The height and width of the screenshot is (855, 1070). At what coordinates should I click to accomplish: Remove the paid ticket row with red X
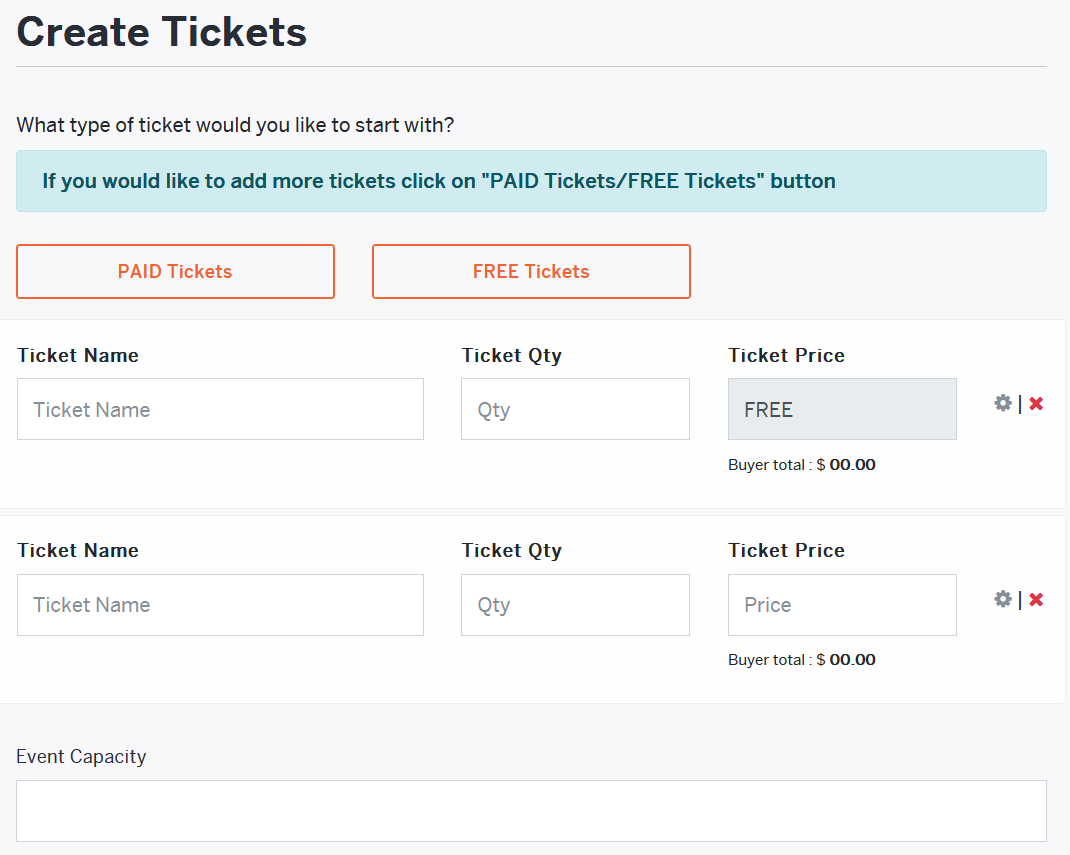tap(1036, 600)
